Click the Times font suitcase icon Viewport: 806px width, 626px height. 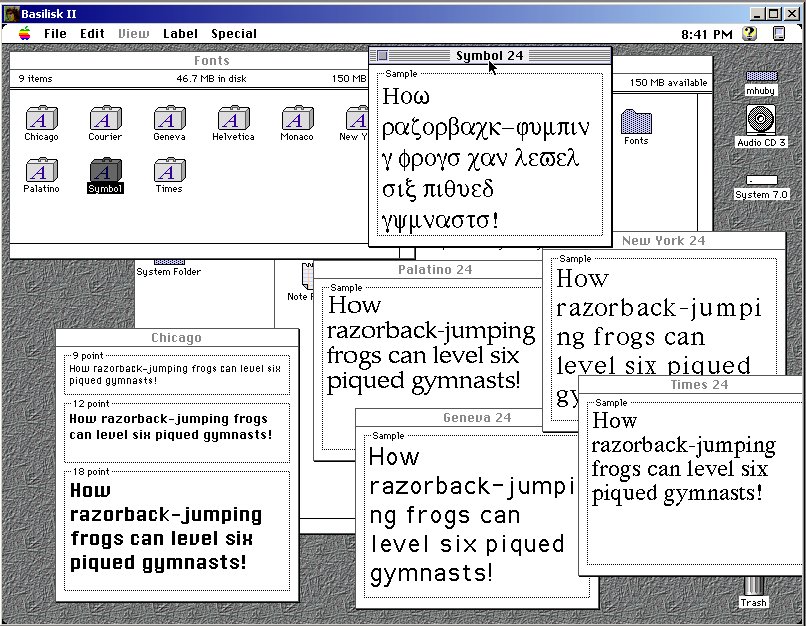(169, 171)
